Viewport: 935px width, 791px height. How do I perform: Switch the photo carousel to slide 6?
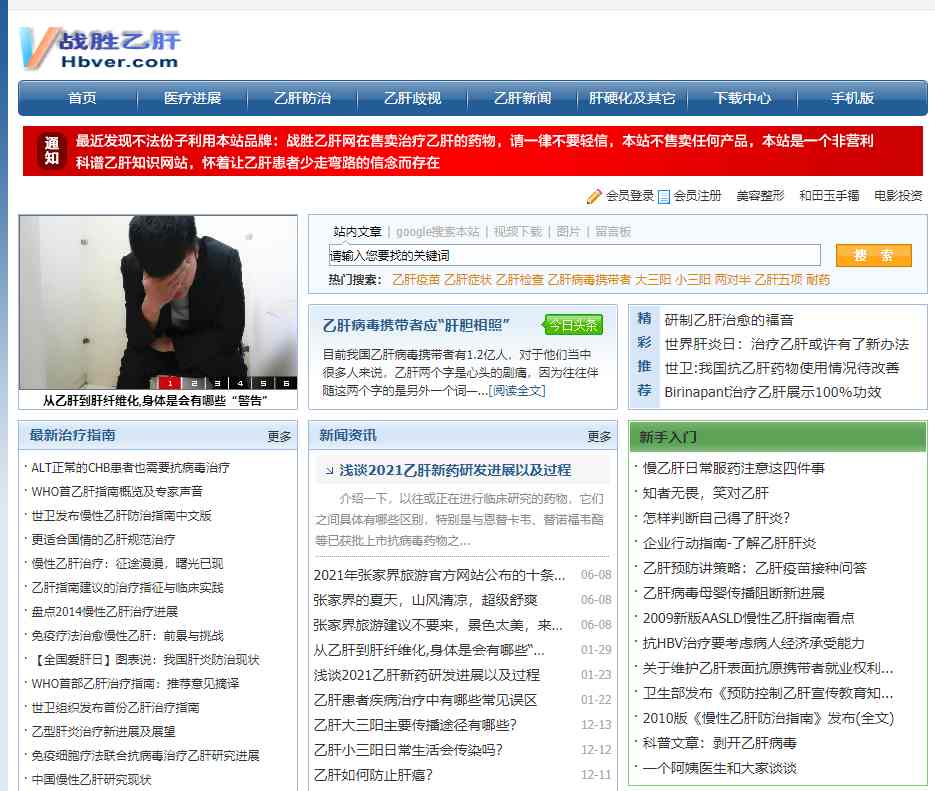click(x=286, y=382)
